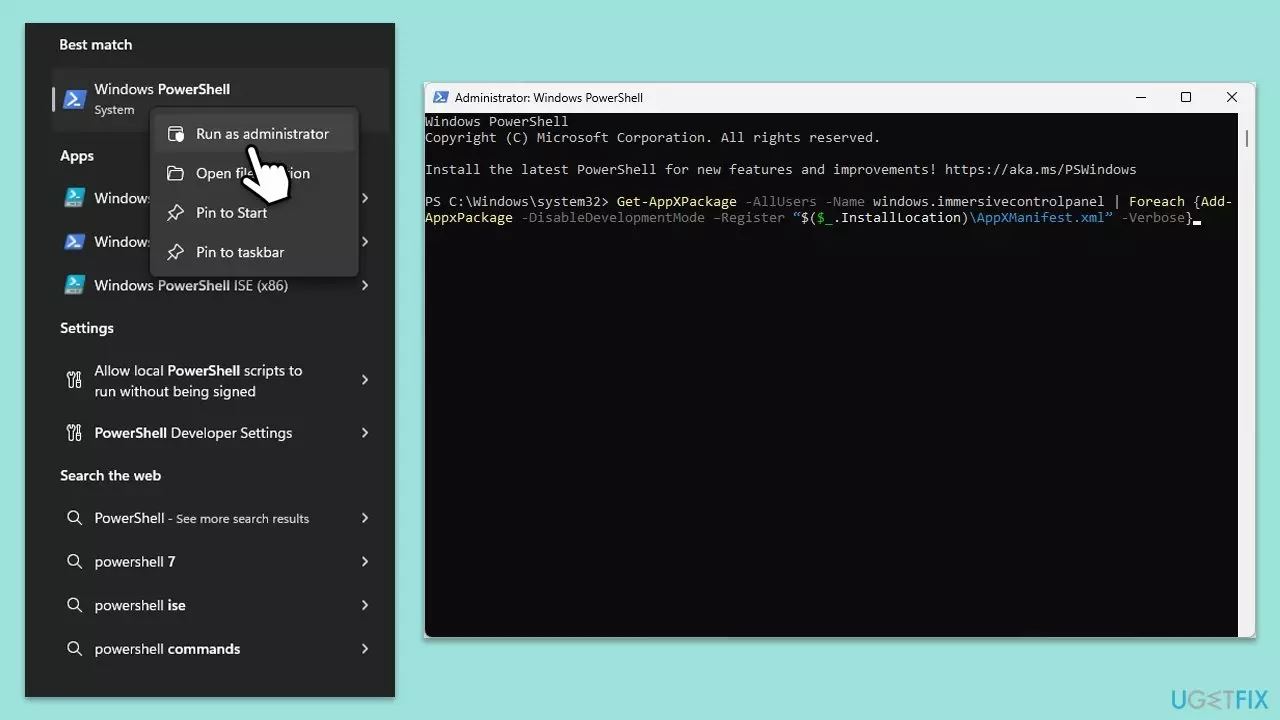
Task: Click the Windows PowerShell best match icon
Action: 74,99
